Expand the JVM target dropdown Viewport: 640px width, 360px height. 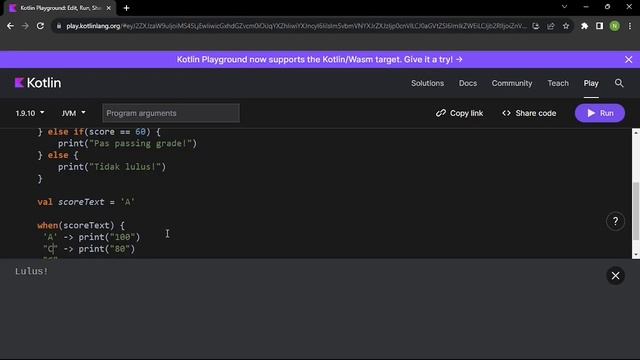point(73,113)
